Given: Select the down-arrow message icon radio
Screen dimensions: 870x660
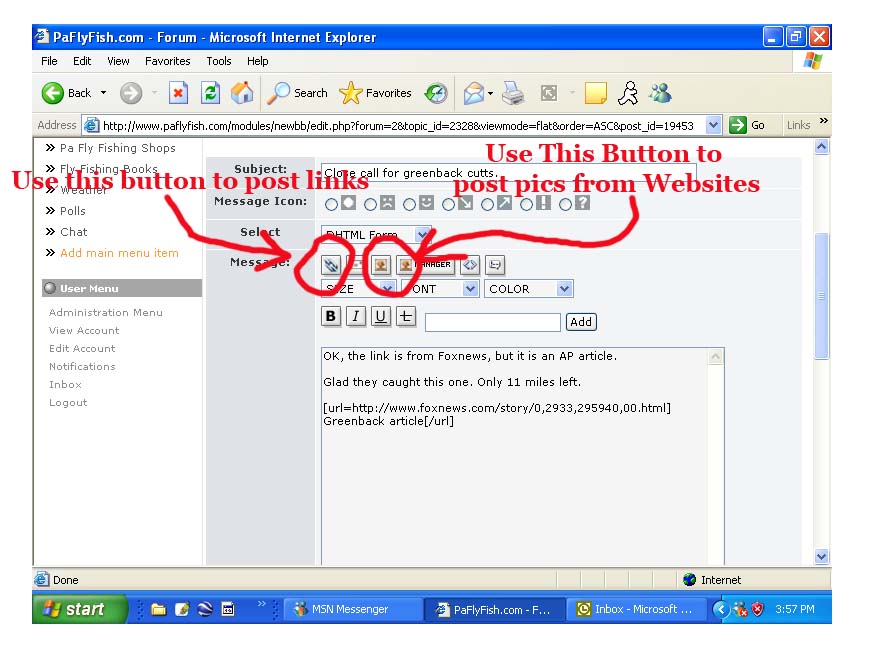Looking at the screenshot, I should (448, 205).
